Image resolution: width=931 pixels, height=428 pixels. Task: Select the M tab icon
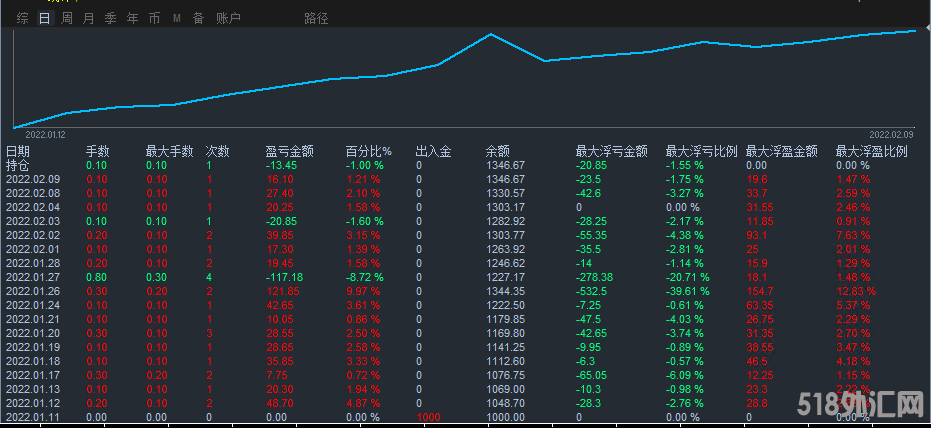pyautogui.click(x=176, y=18)
